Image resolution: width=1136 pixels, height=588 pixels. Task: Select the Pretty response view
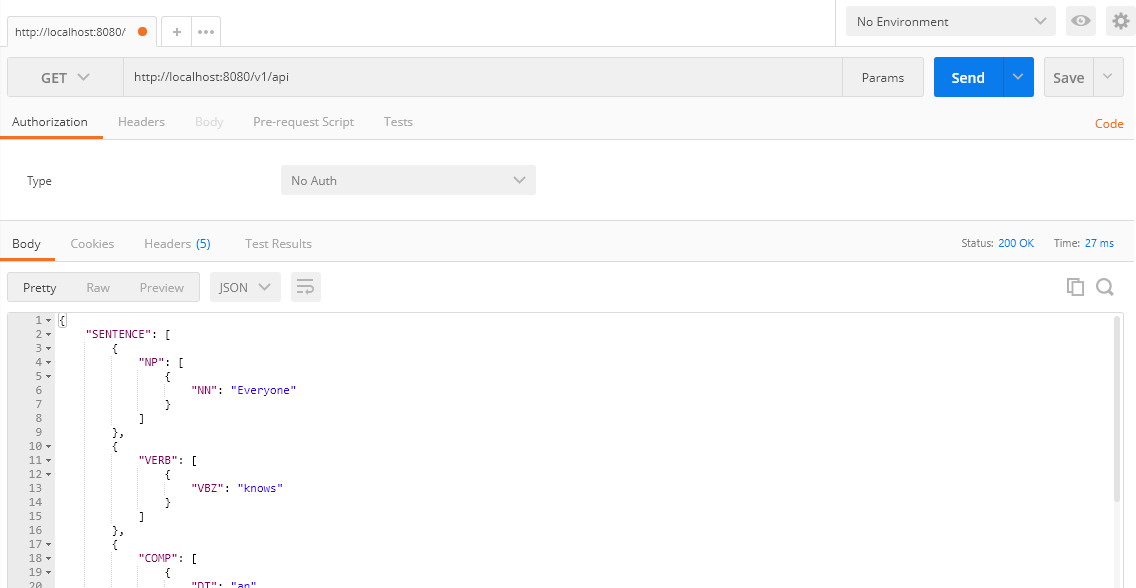[x=39, y=287]
